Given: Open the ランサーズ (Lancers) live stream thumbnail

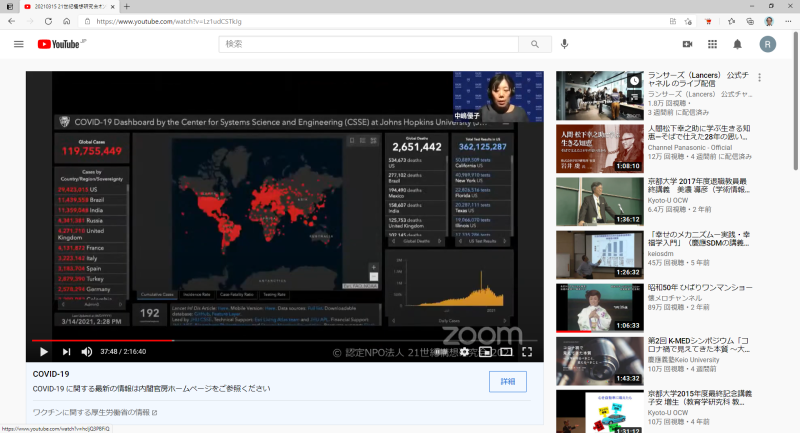Looking at the screenshot, I should [x=599, y=95].
